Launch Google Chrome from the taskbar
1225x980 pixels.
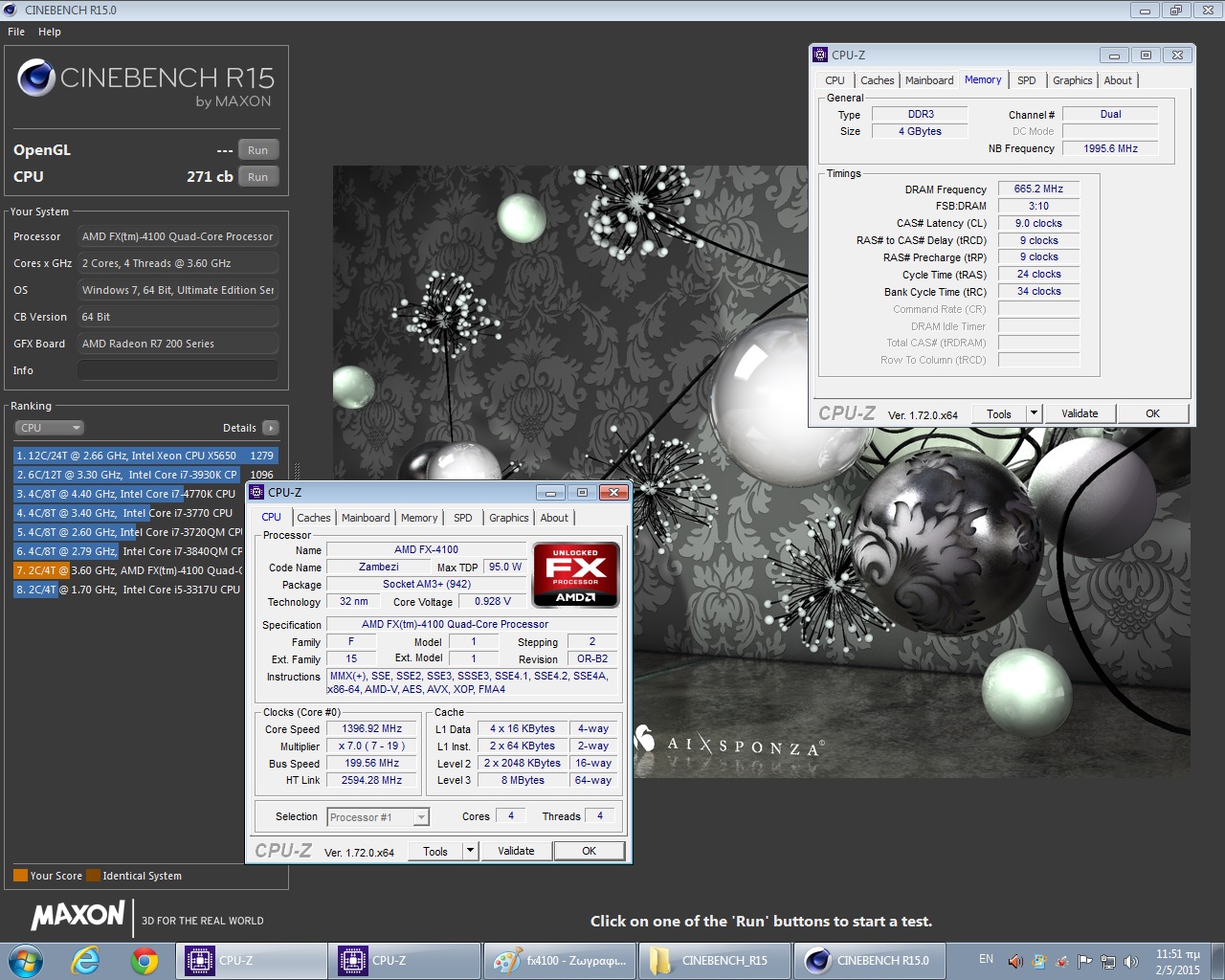[x=145, y=960]
